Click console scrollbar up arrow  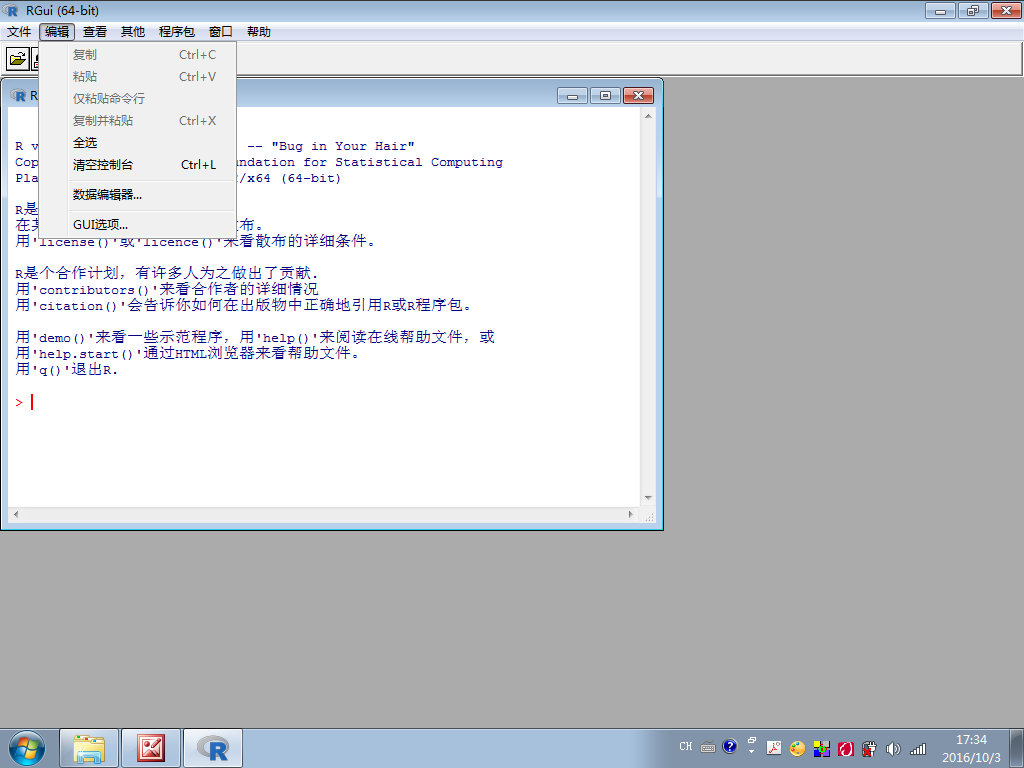(x=648, y=116)
